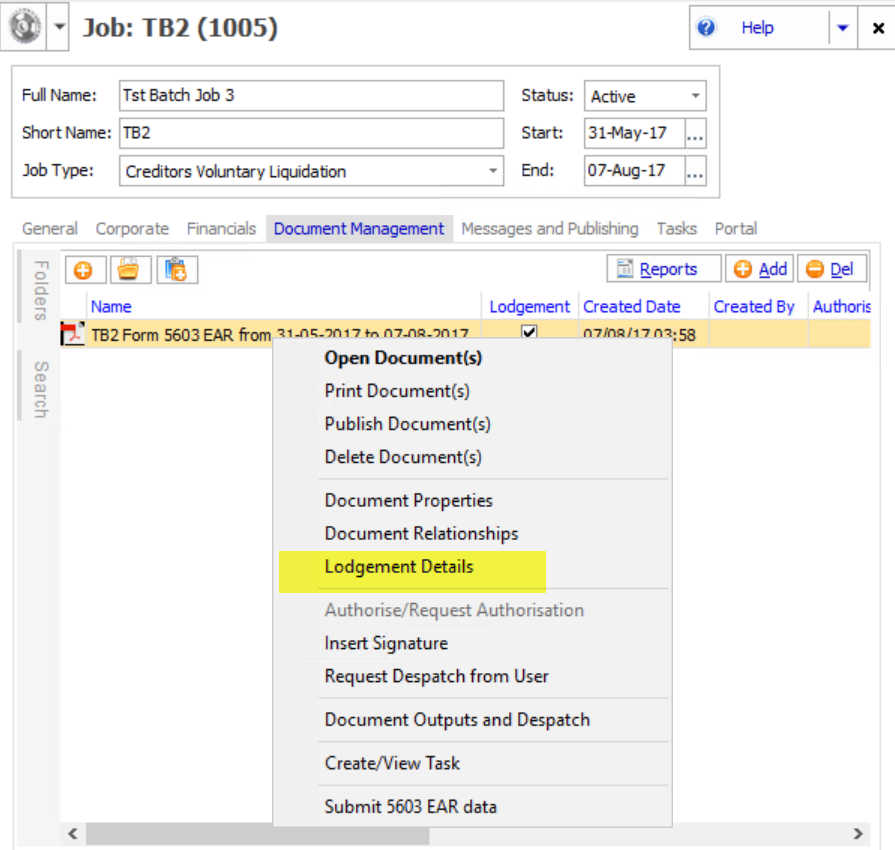Switch to the General tab
Image resolution: width=895 pixels, height=850 pixels.
(x=50, y=228)
